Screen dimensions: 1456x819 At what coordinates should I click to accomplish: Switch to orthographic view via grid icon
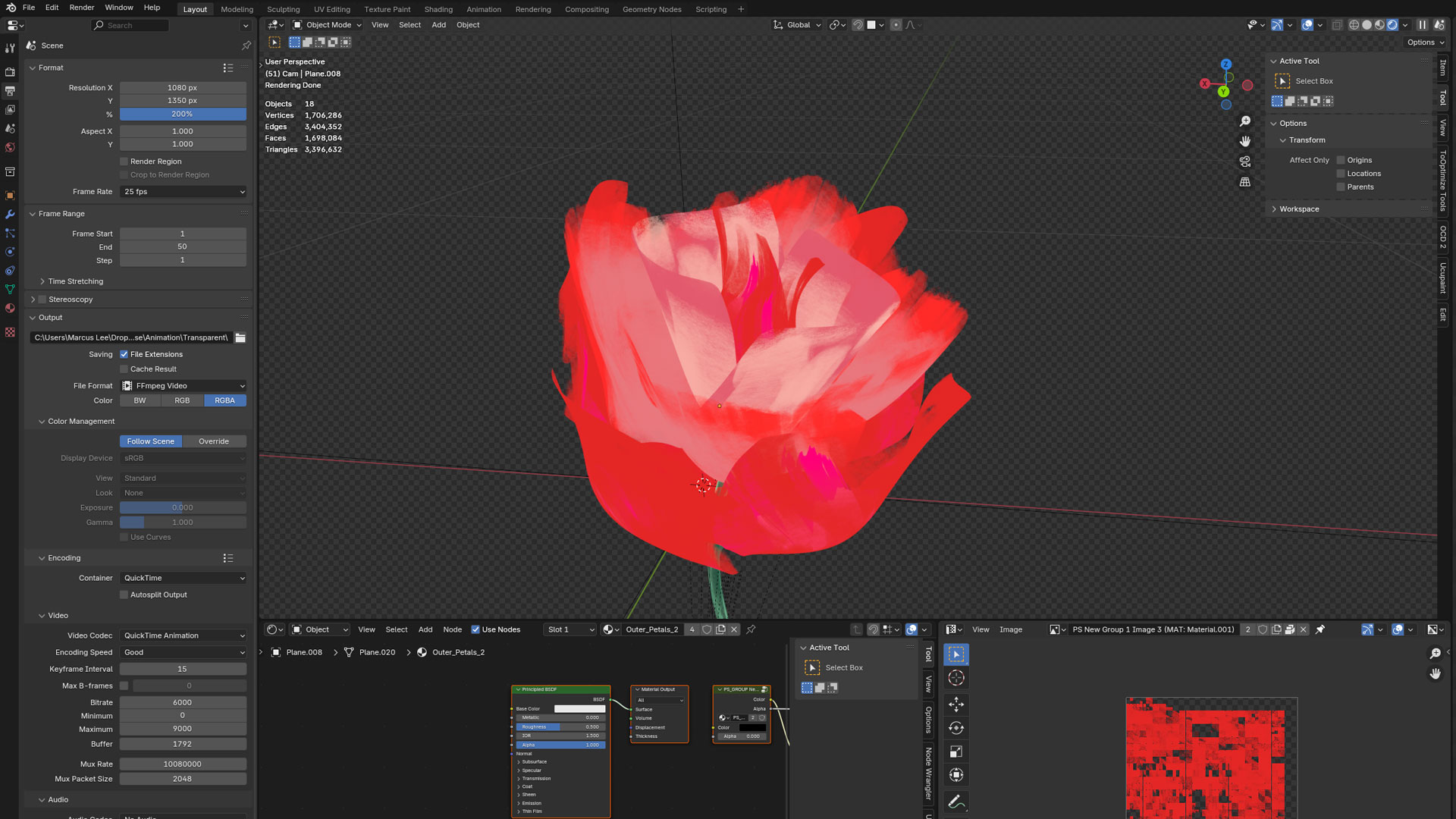(1244, 182)
